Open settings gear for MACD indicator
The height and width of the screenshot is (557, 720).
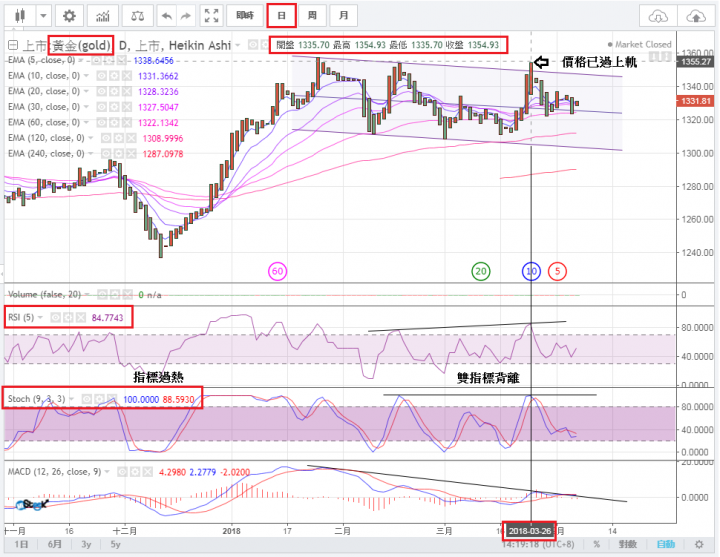point(135,472)
